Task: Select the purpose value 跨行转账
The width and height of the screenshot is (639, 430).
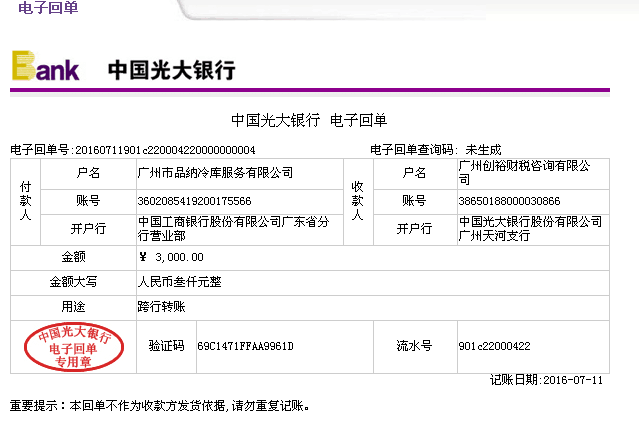Action: (x=161, y=307)
